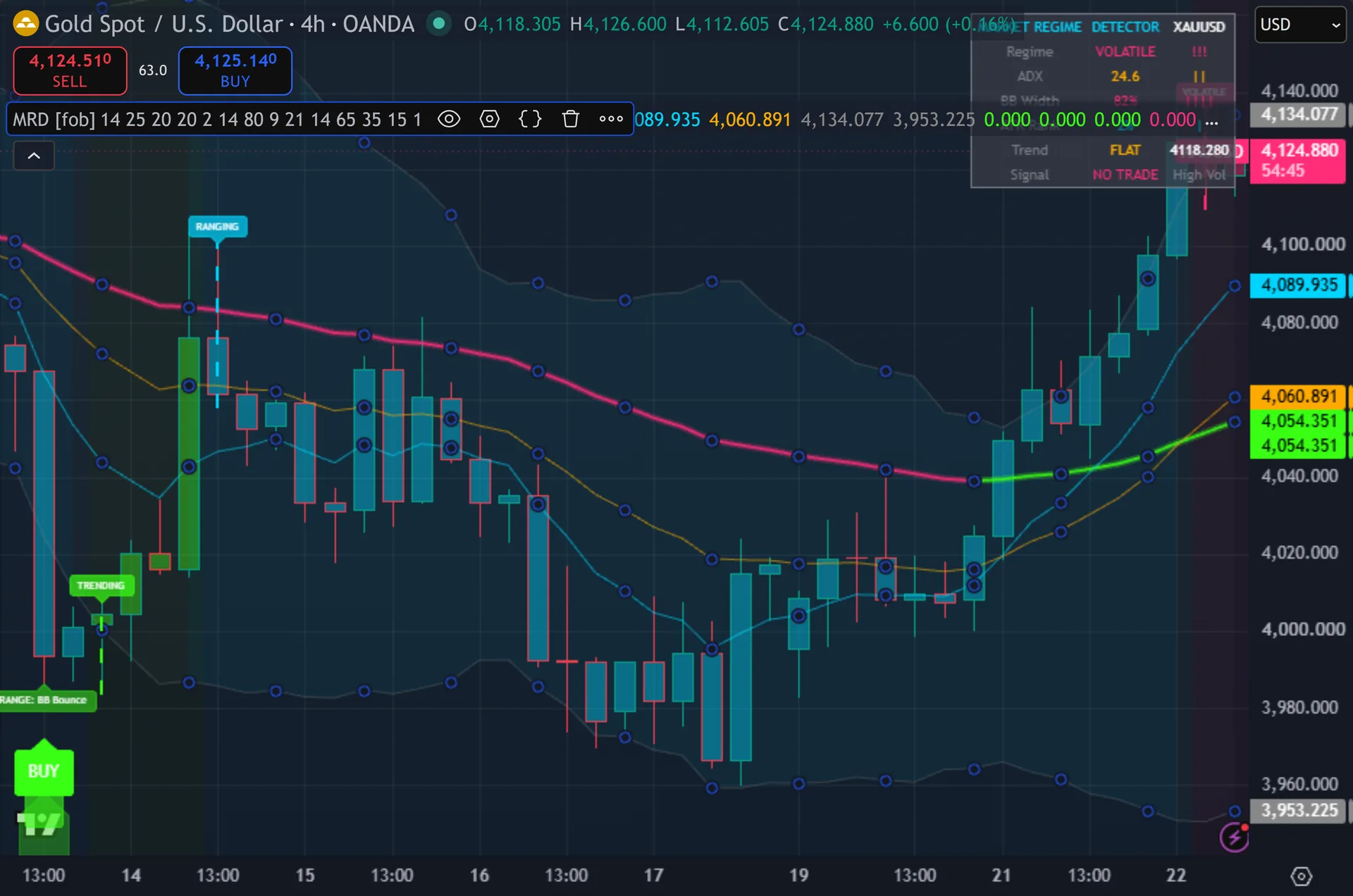Click the lightning bolt quick action icon
Image resolution: width=1353 pixels, height=896 pixels.
coord(1234,837)
